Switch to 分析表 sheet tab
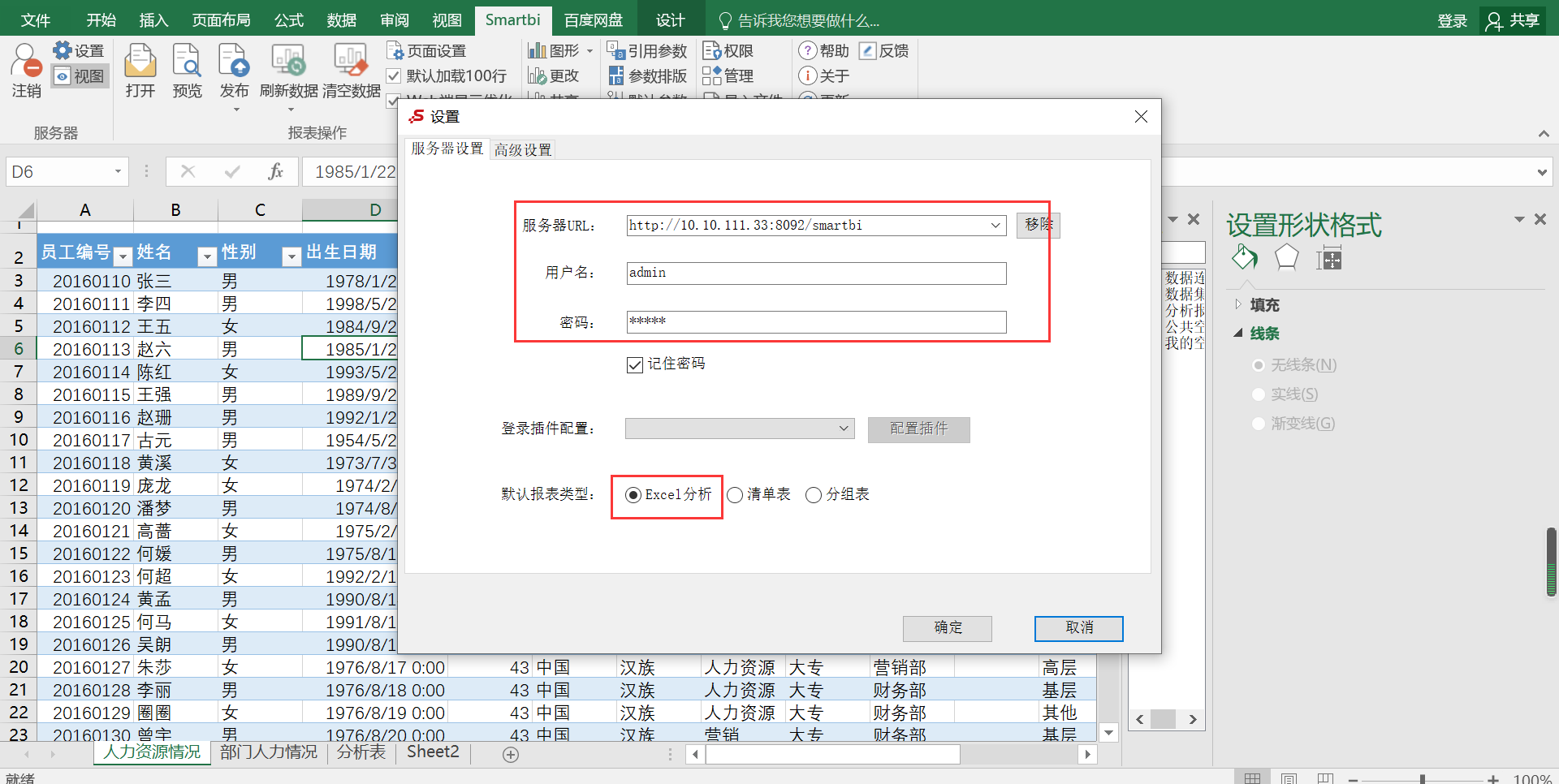The image size is (1559, 784). 361,752
